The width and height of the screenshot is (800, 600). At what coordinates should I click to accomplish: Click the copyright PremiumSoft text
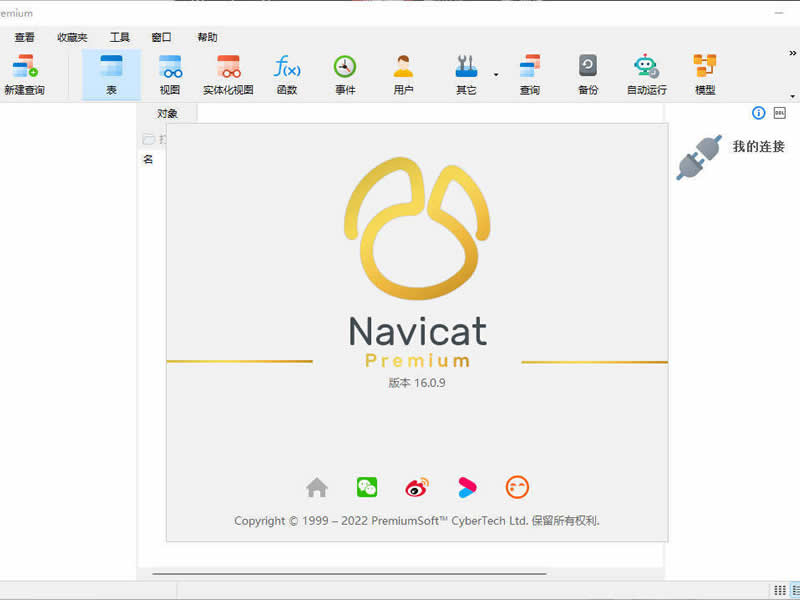coord(417,521)
